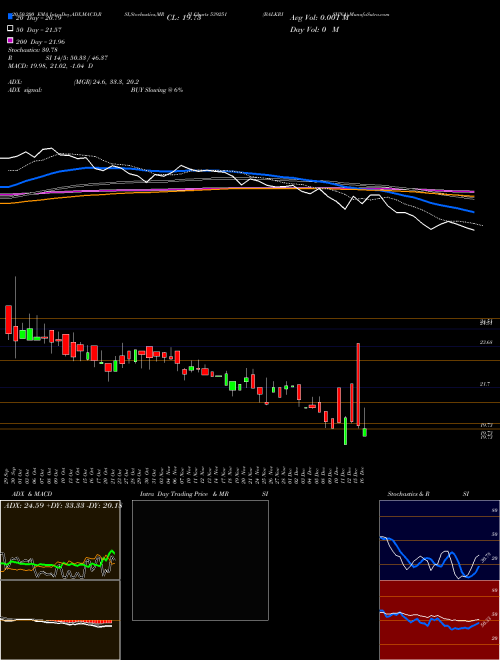Click the '29 Sep' date axis label

(8, 476)
